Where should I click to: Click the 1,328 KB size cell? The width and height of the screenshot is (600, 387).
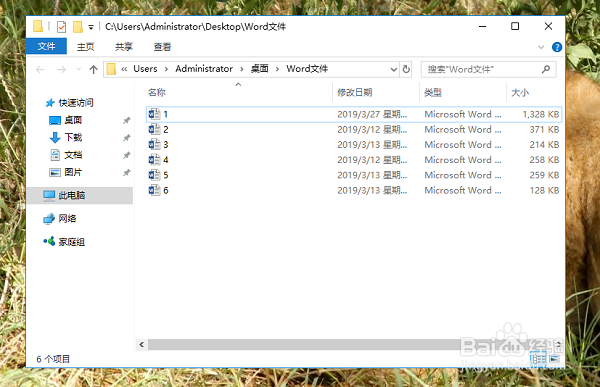[541, 114]
